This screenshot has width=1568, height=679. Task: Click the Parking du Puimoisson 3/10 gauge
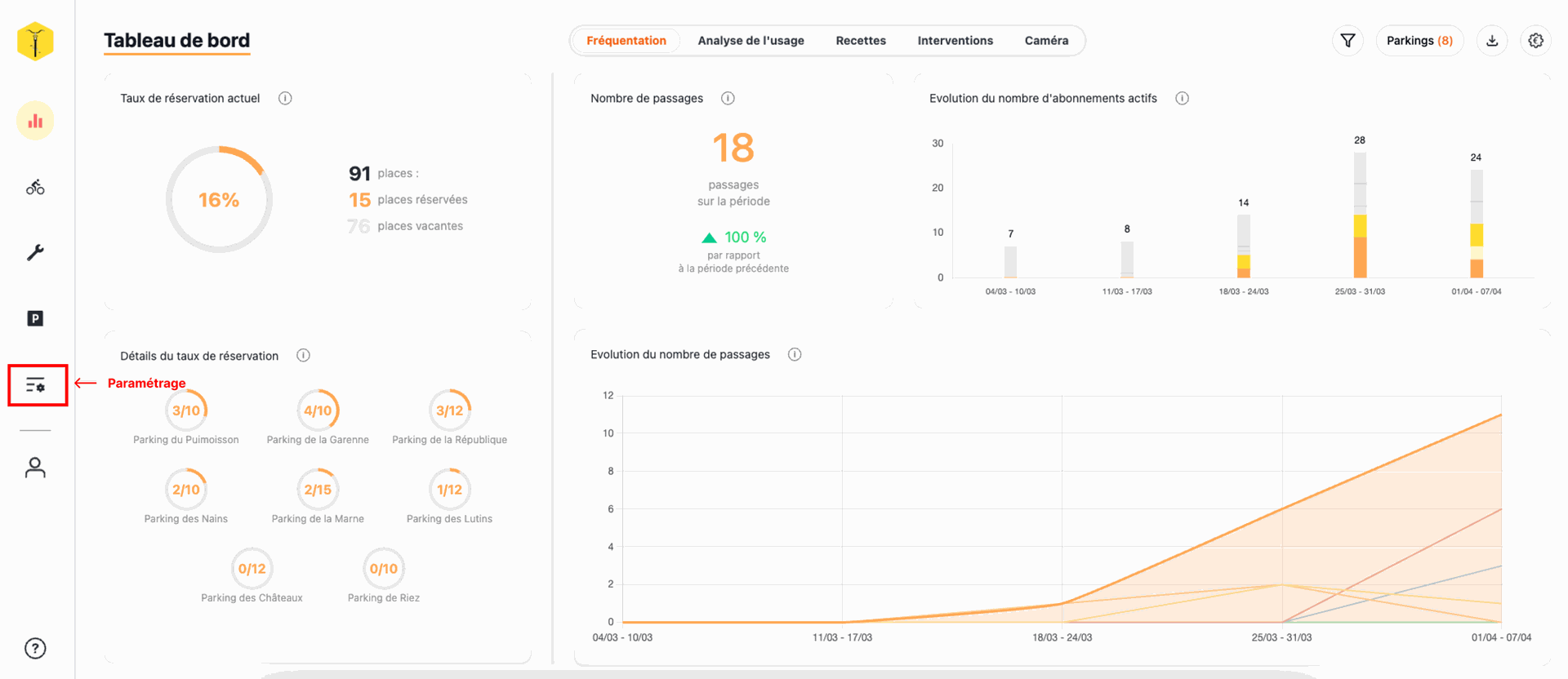(186, 411)
